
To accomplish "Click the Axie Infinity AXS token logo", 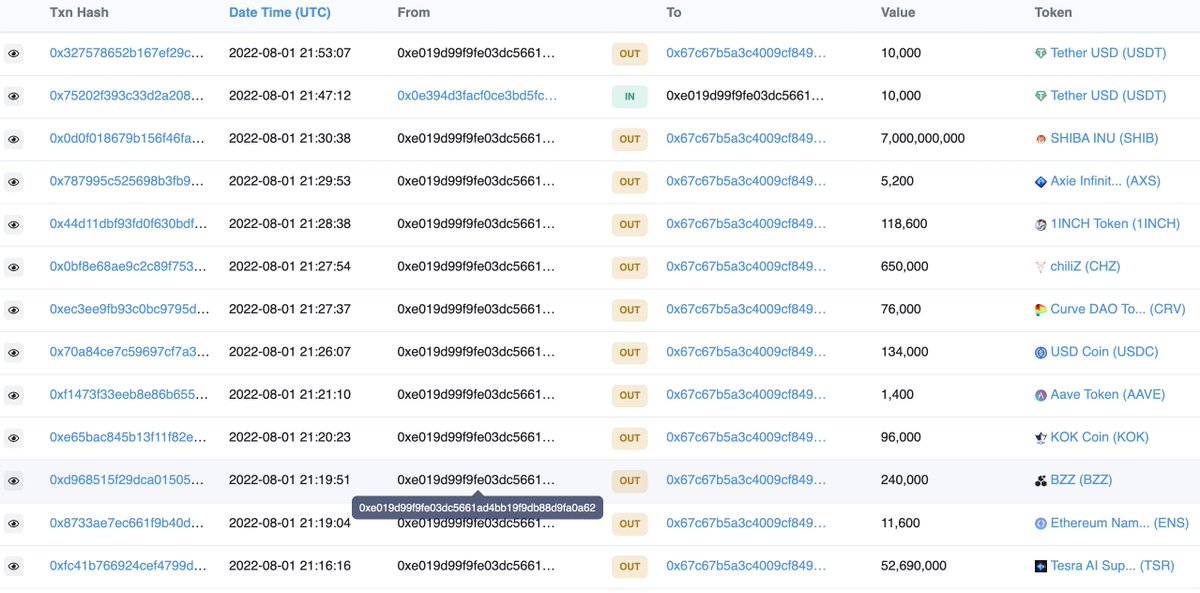I will tap(1040, 182).
